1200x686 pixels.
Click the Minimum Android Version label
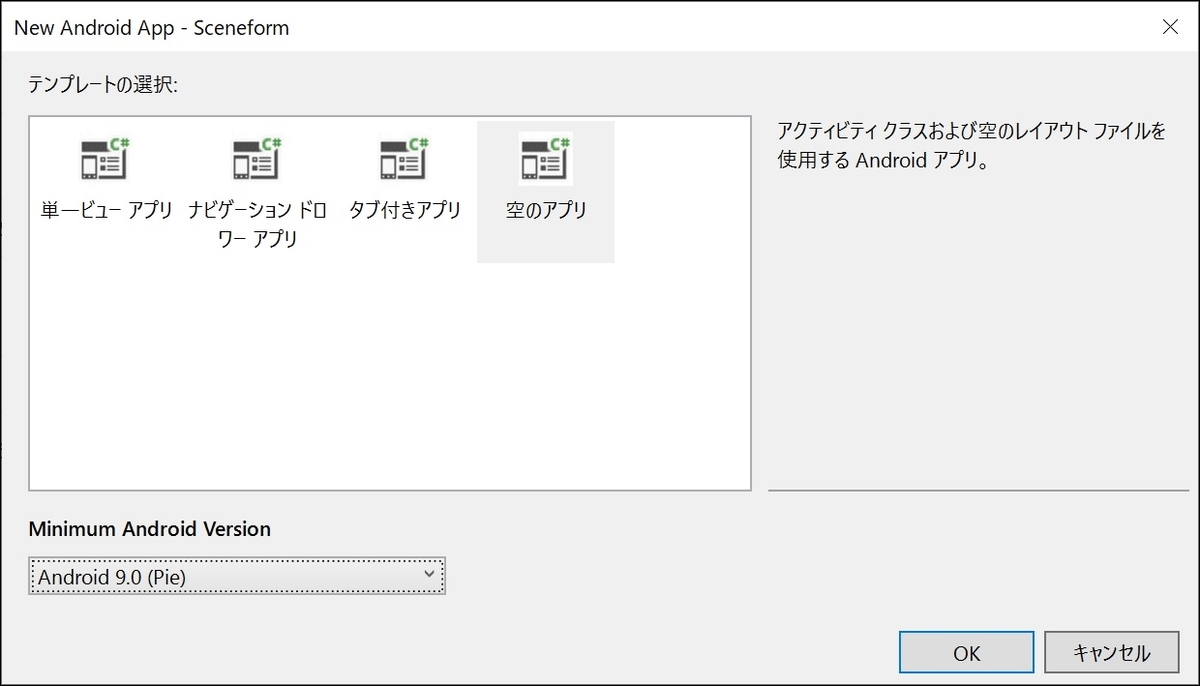coord(149,529)
